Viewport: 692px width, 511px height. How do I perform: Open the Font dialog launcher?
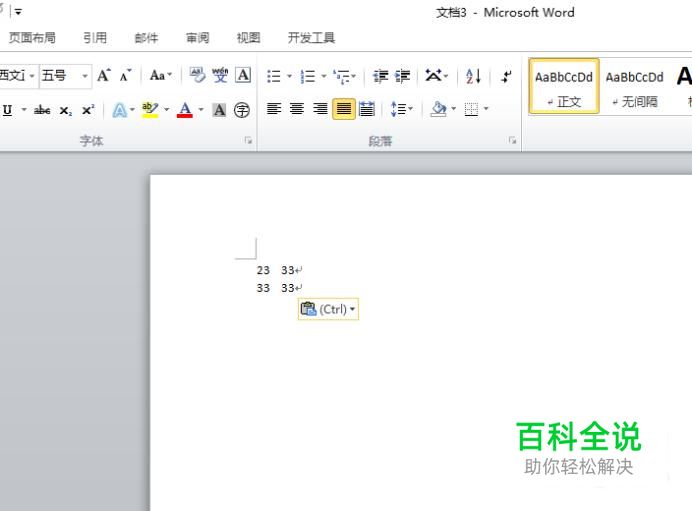248,140
